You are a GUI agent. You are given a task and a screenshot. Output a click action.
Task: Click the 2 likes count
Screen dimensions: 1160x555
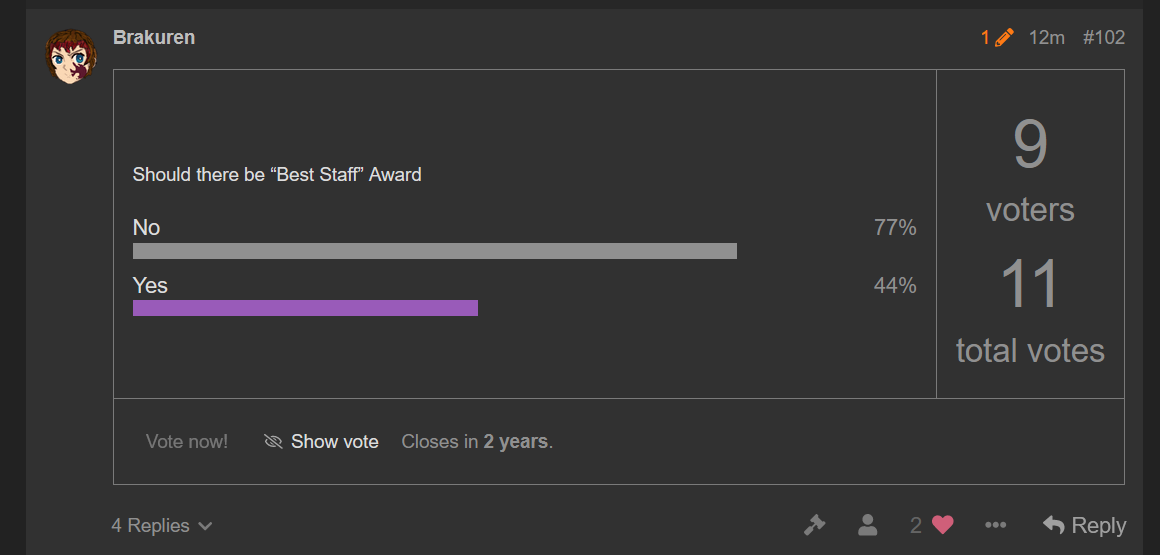pos(916,525)
